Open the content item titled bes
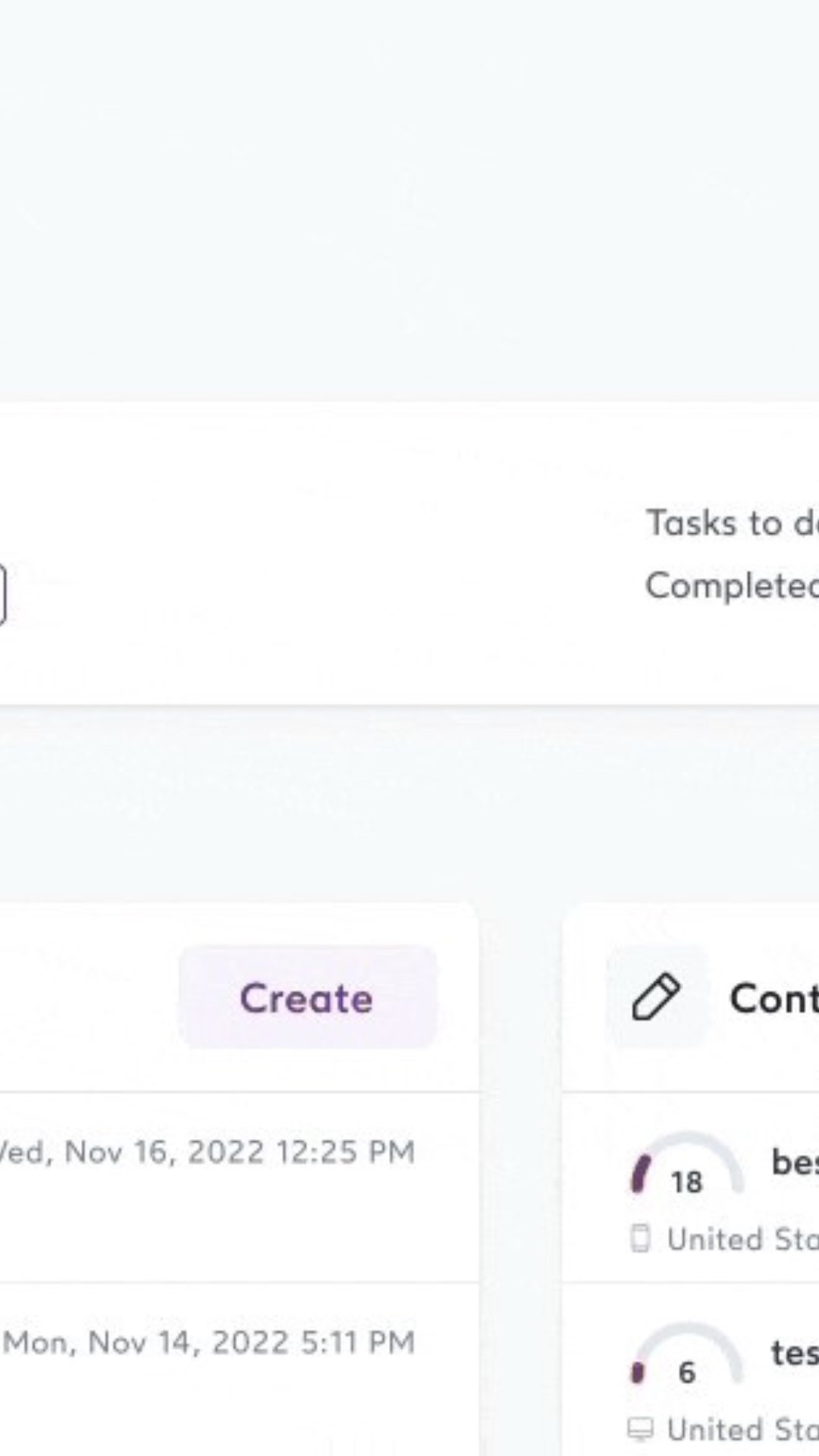The height and width of the screenshot is (1456, 819). pyautogui.click(x=795, y=1162)
